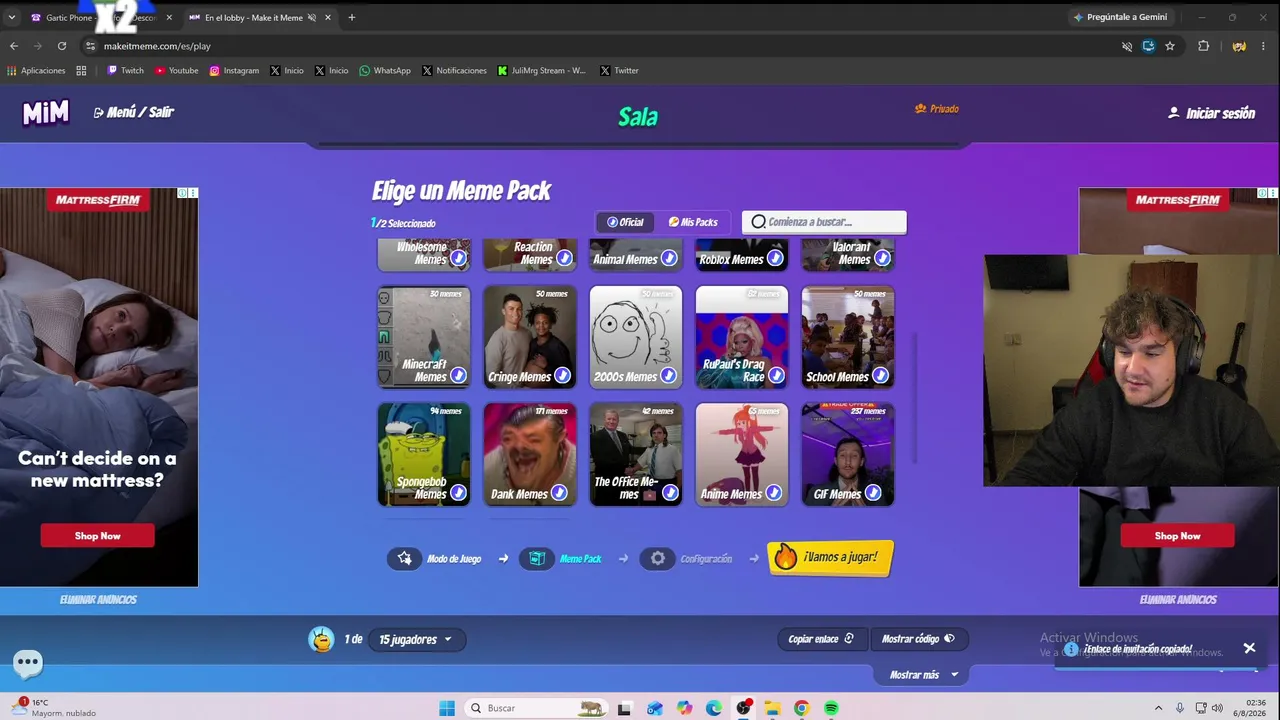Click the address bar URL
Image resolution: width=1280 pixels, height=720 pixels.
pos(157,46)
